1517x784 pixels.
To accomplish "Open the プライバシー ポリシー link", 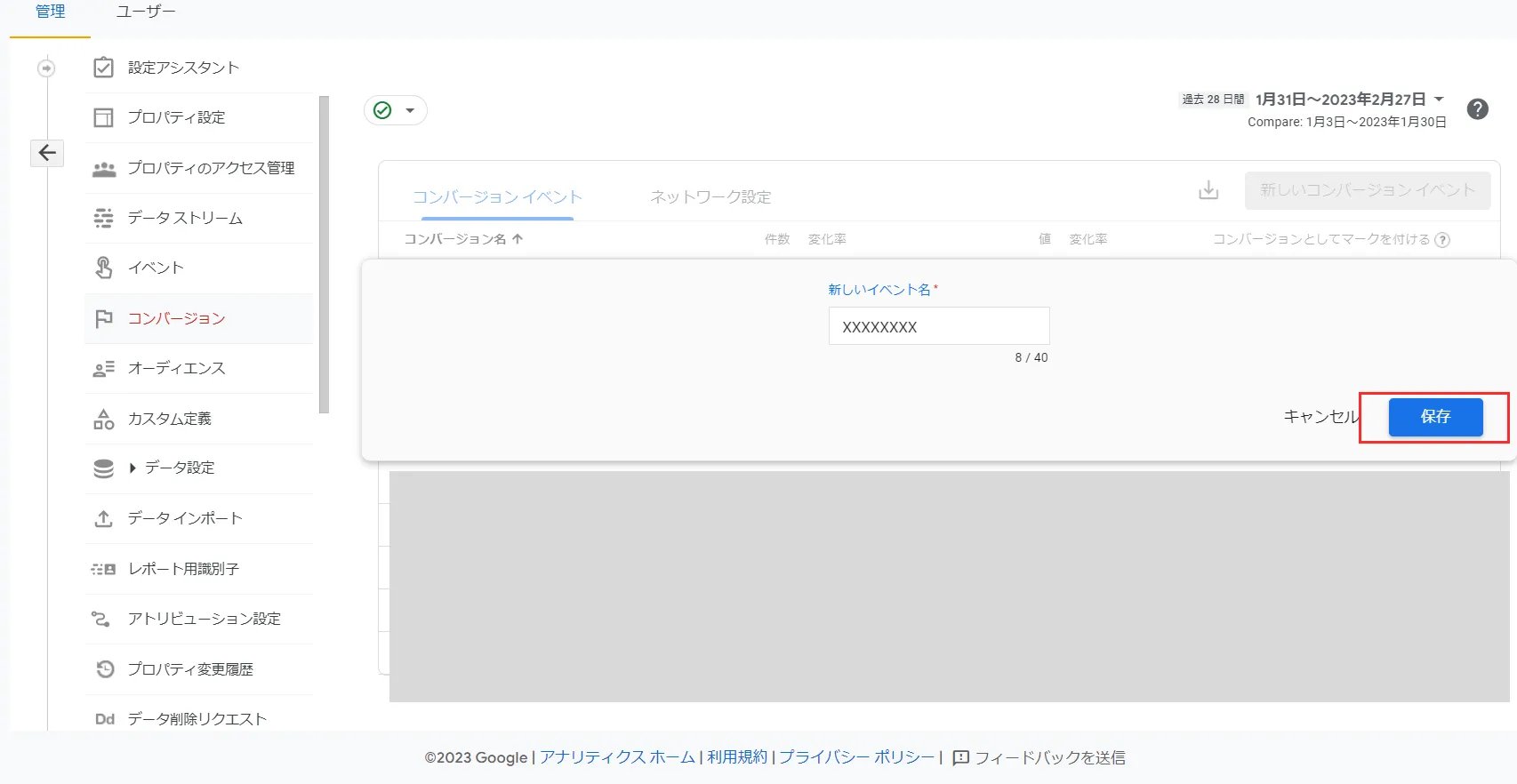I will pos(857,757).
